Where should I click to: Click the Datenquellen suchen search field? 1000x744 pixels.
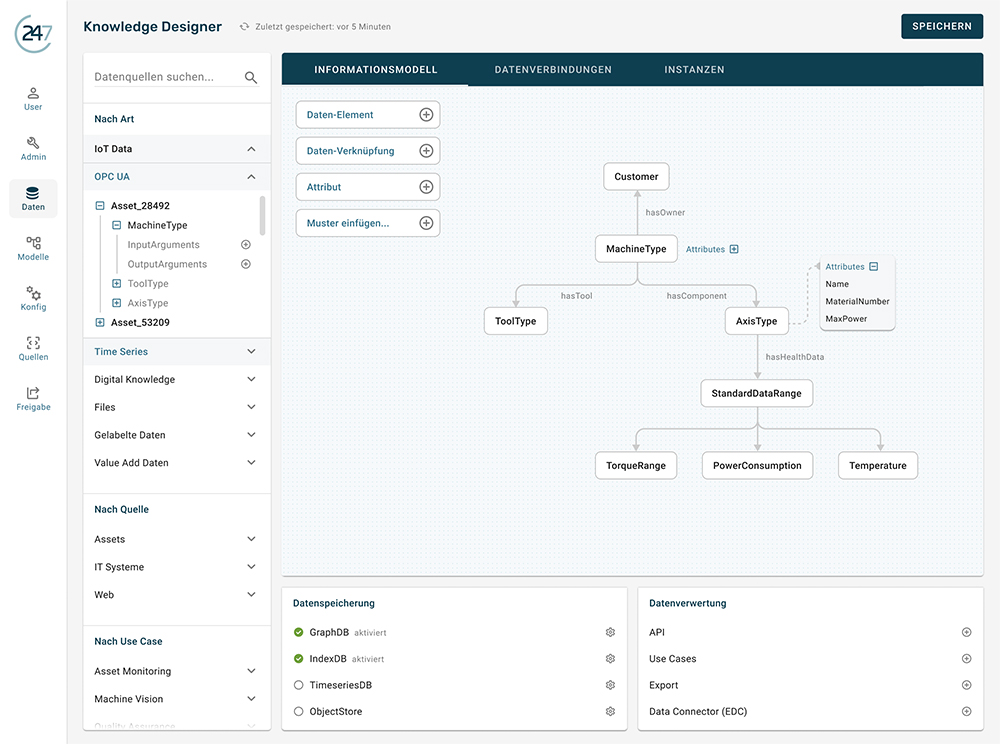click(165, 77)
